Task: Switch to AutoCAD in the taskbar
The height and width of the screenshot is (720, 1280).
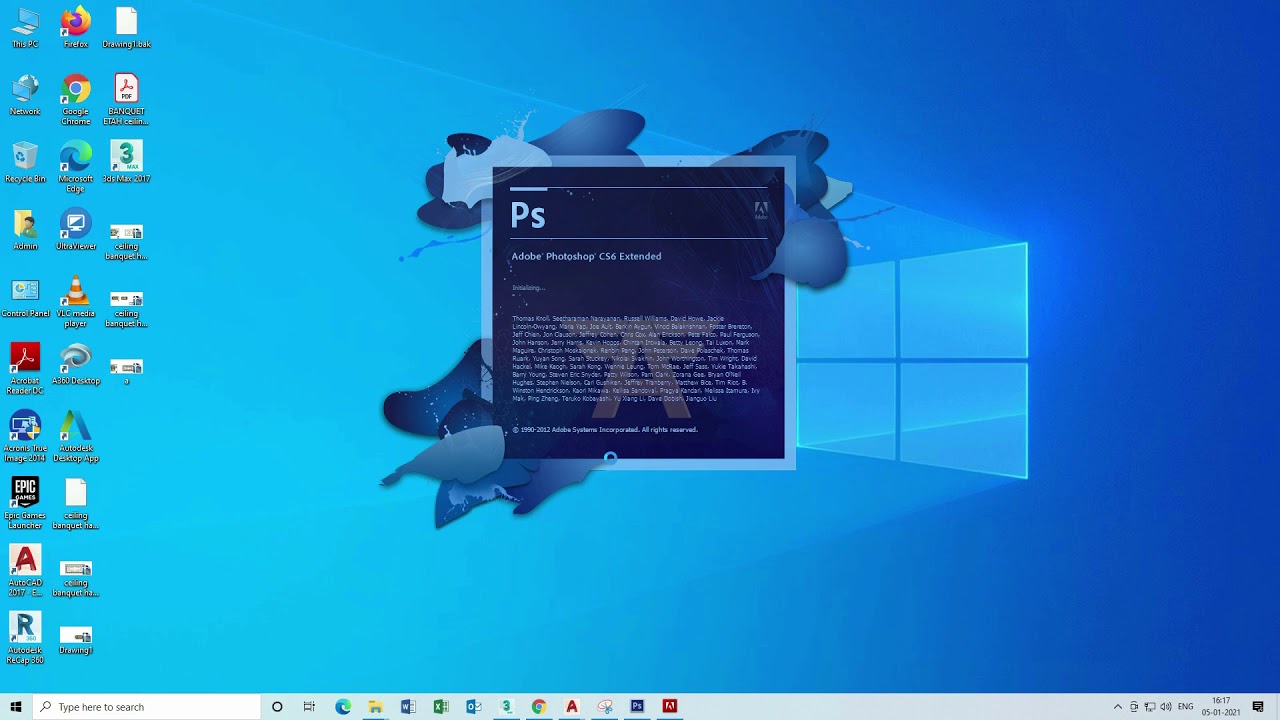Action: pos(572,707)
